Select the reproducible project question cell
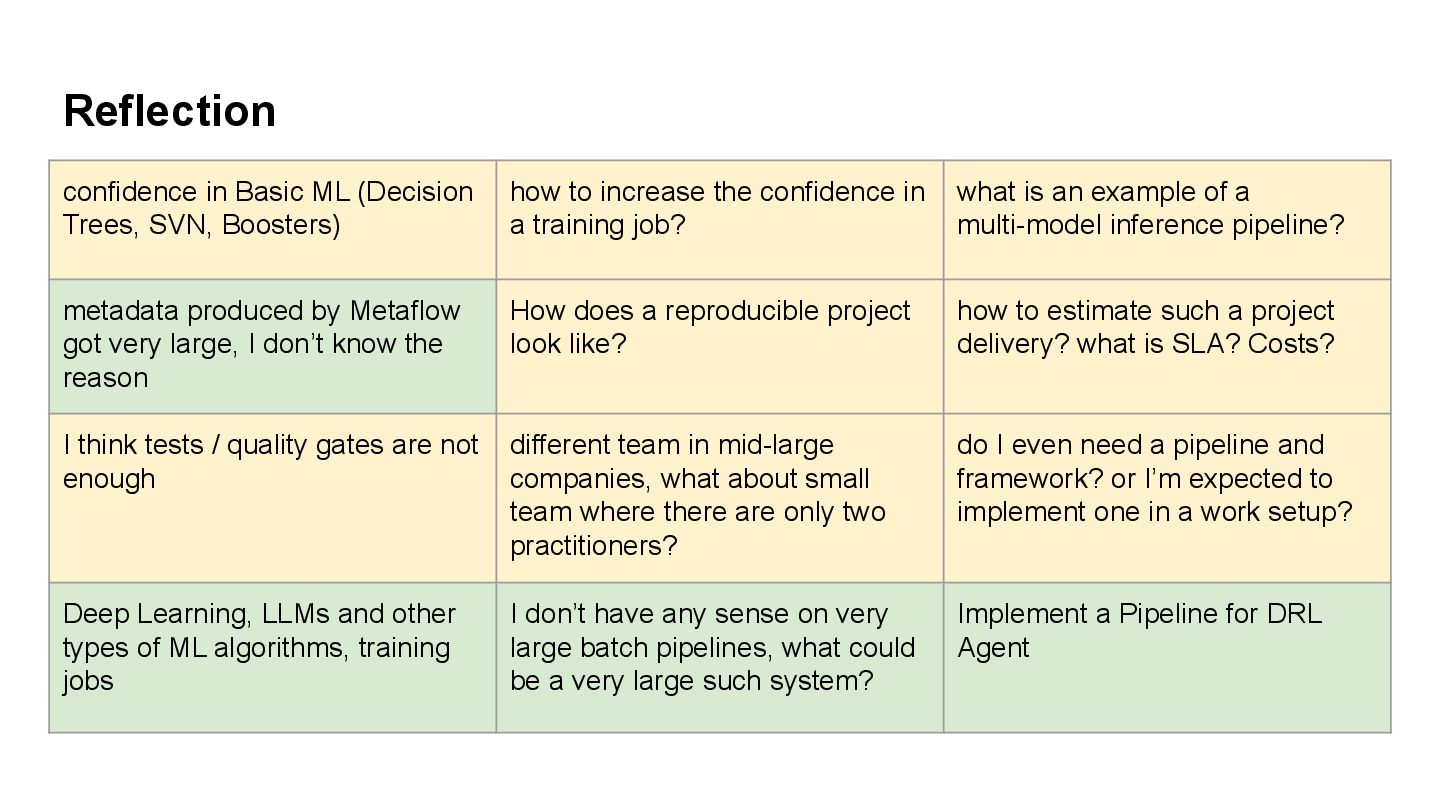Screen dimensions: 1440x810 (x=719, y=346)
